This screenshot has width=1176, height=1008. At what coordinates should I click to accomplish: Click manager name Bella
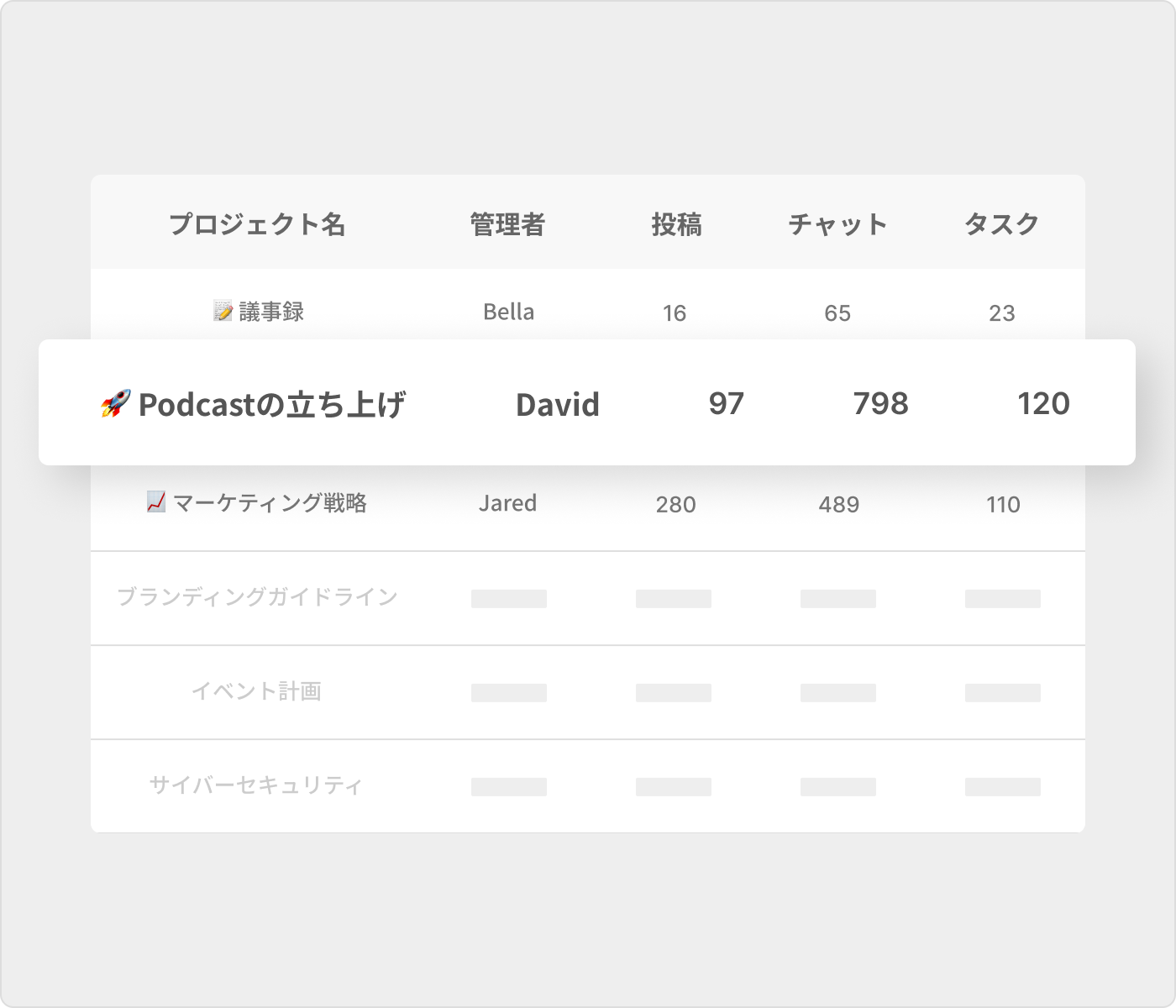click(x=508, y=312)
